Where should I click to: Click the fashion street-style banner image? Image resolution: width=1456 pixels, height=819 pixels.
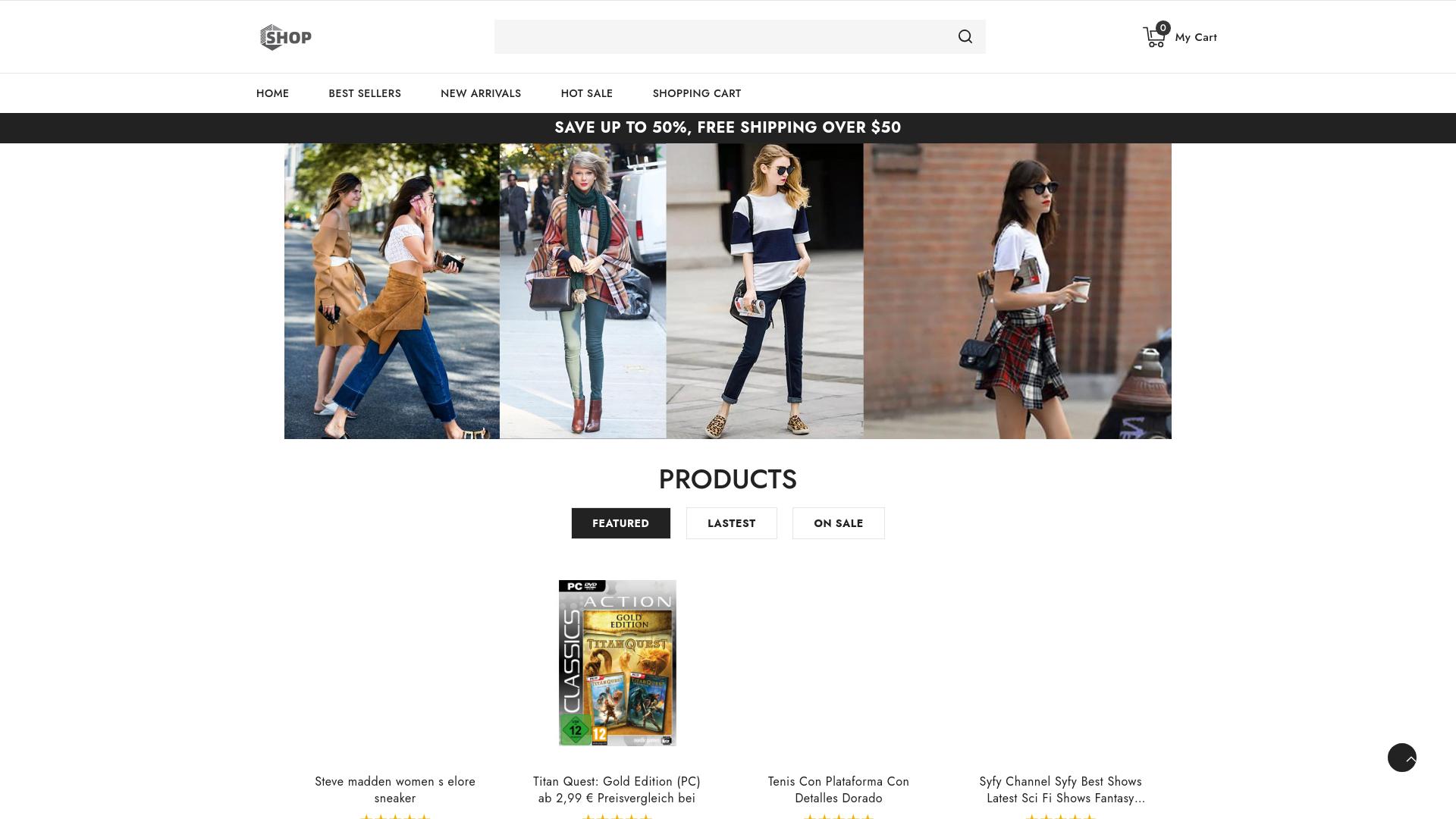pyautogui.click(x=727, y=290)
